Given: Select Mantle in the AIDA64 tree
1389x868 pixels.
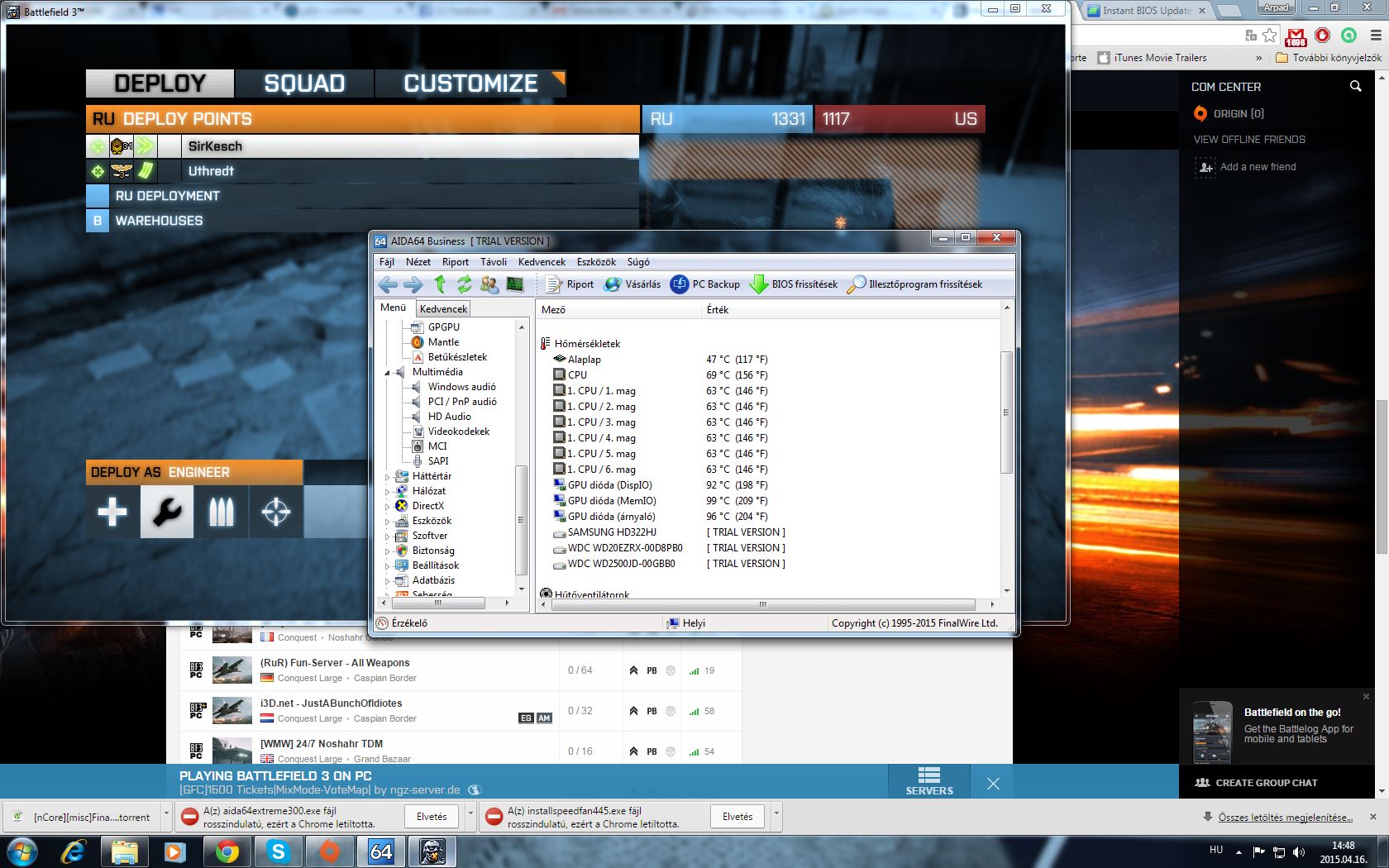Looking at the screenshot, I should click(x=443, y=342).
